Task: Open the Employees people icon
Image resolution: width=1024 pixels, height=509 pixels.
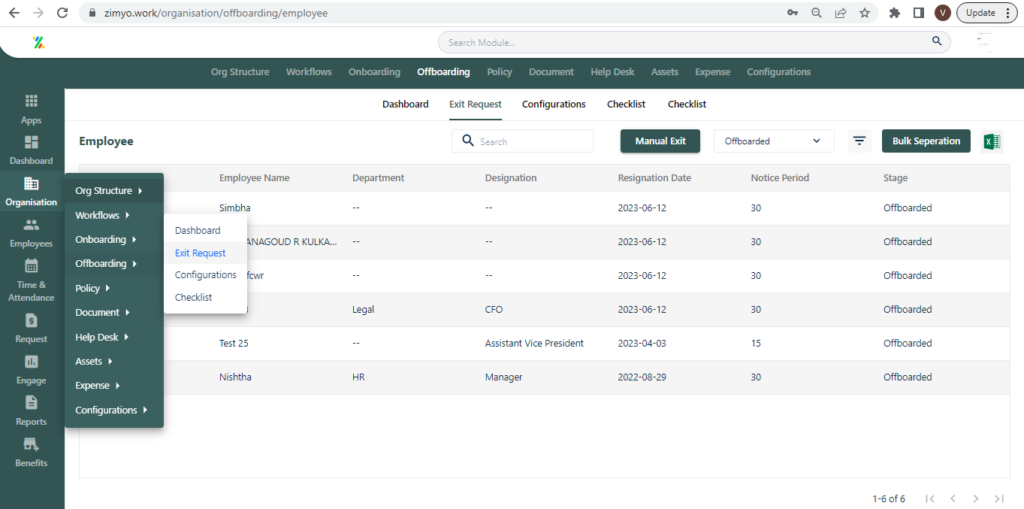Action: (x=31, y=225)
